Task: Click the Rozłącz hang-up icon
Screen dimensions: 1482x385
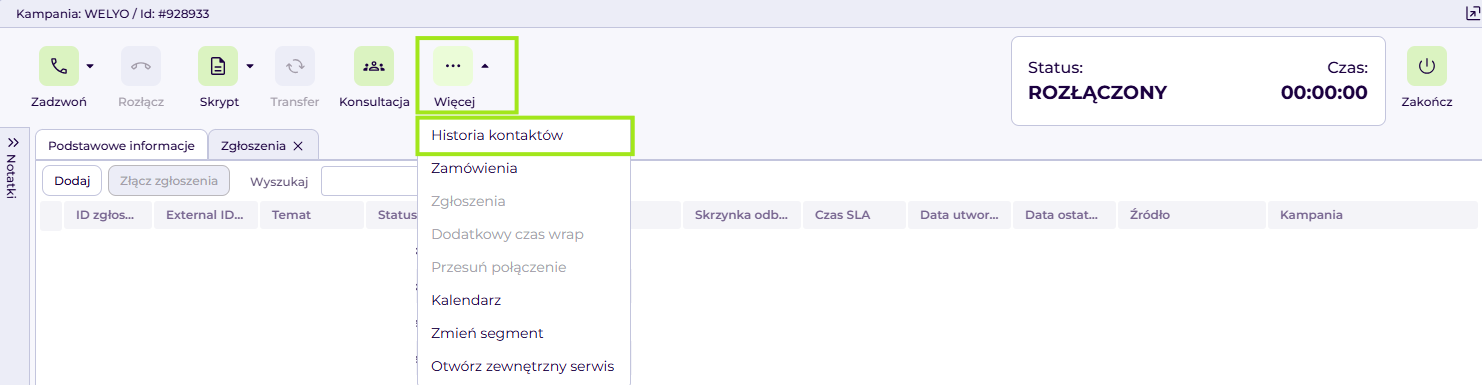Action: click(141, 66)
